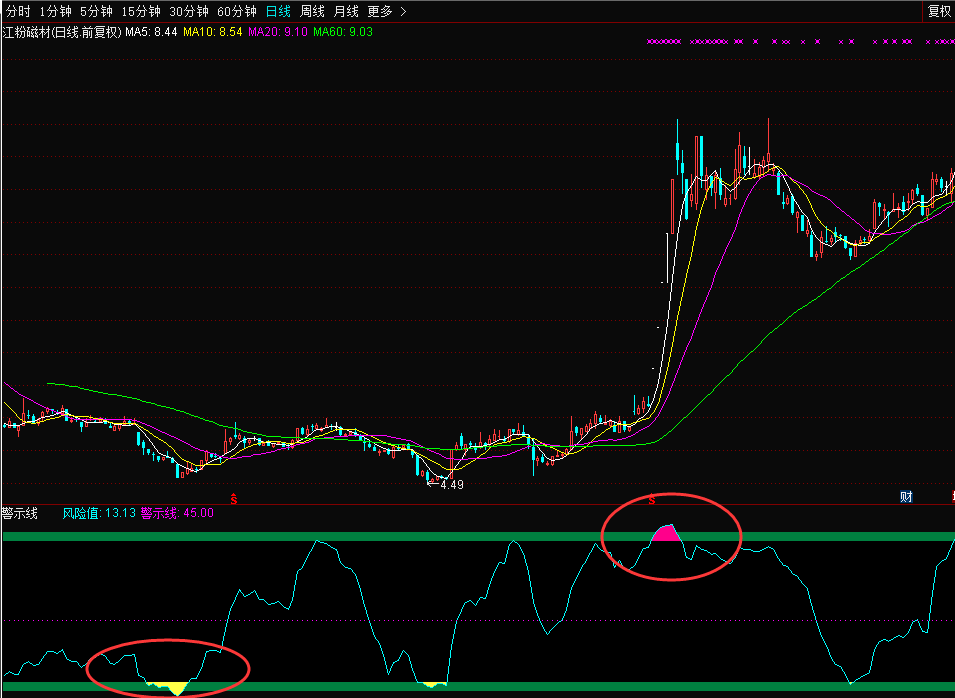Viewport: 955px width, 698px height.
Task: Click the MA60: 9.03 indicator label
Action: coord(343,32)
